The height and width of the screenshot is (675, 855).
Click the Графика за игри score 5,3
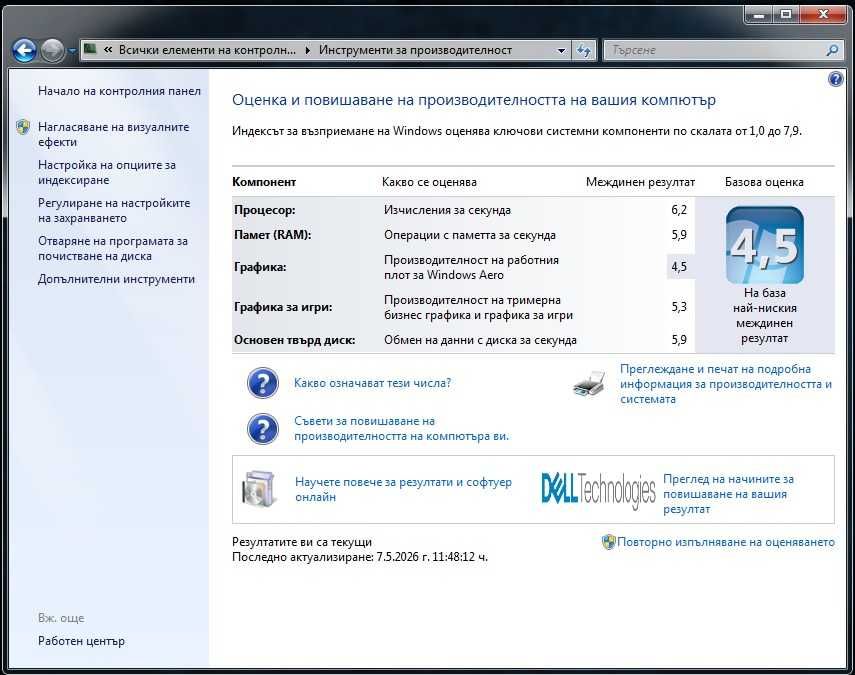(679, 307)
